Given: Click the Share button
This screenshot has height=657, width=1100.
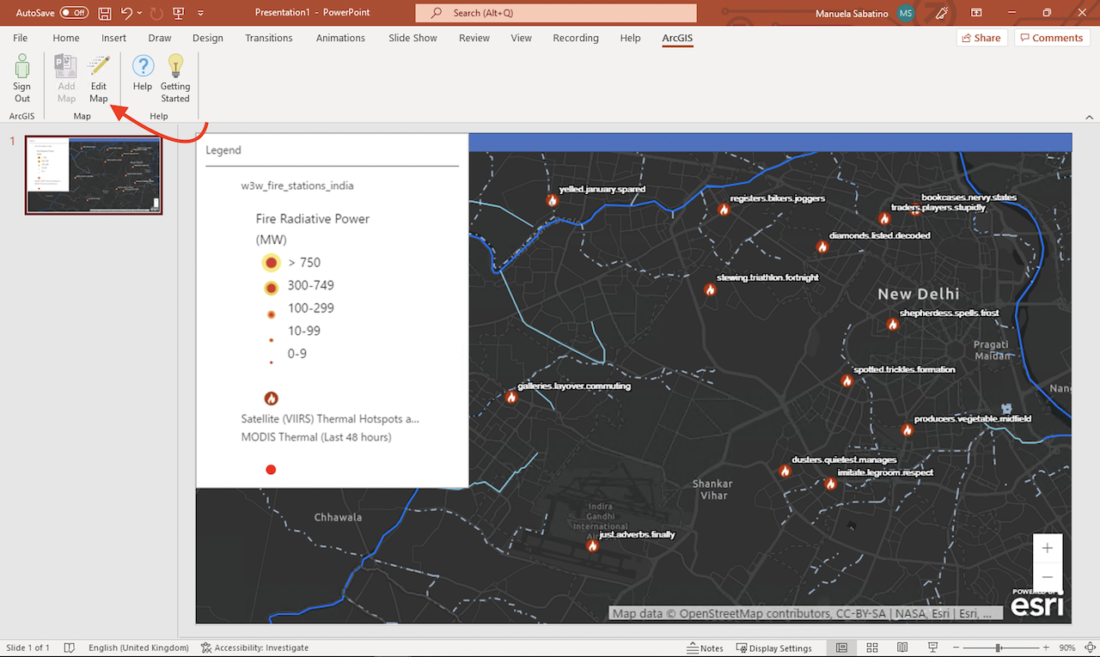Looking at the screenshot, I should point(981,38).
